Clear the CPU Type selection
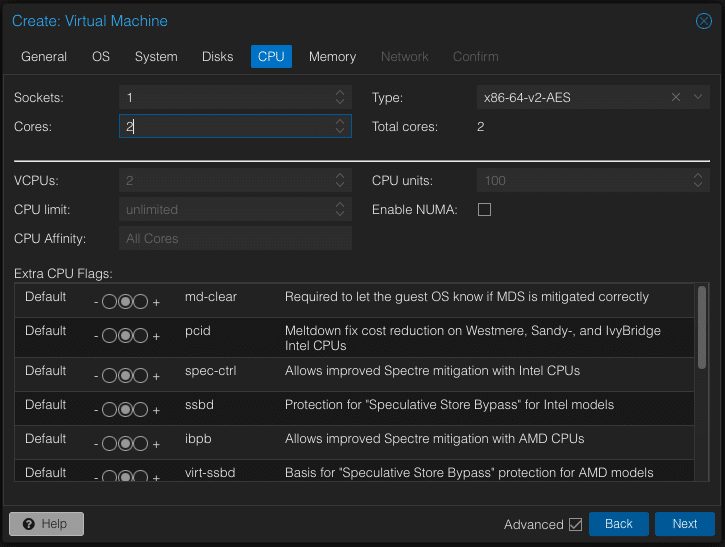The image size is (725, 547). 676,97
